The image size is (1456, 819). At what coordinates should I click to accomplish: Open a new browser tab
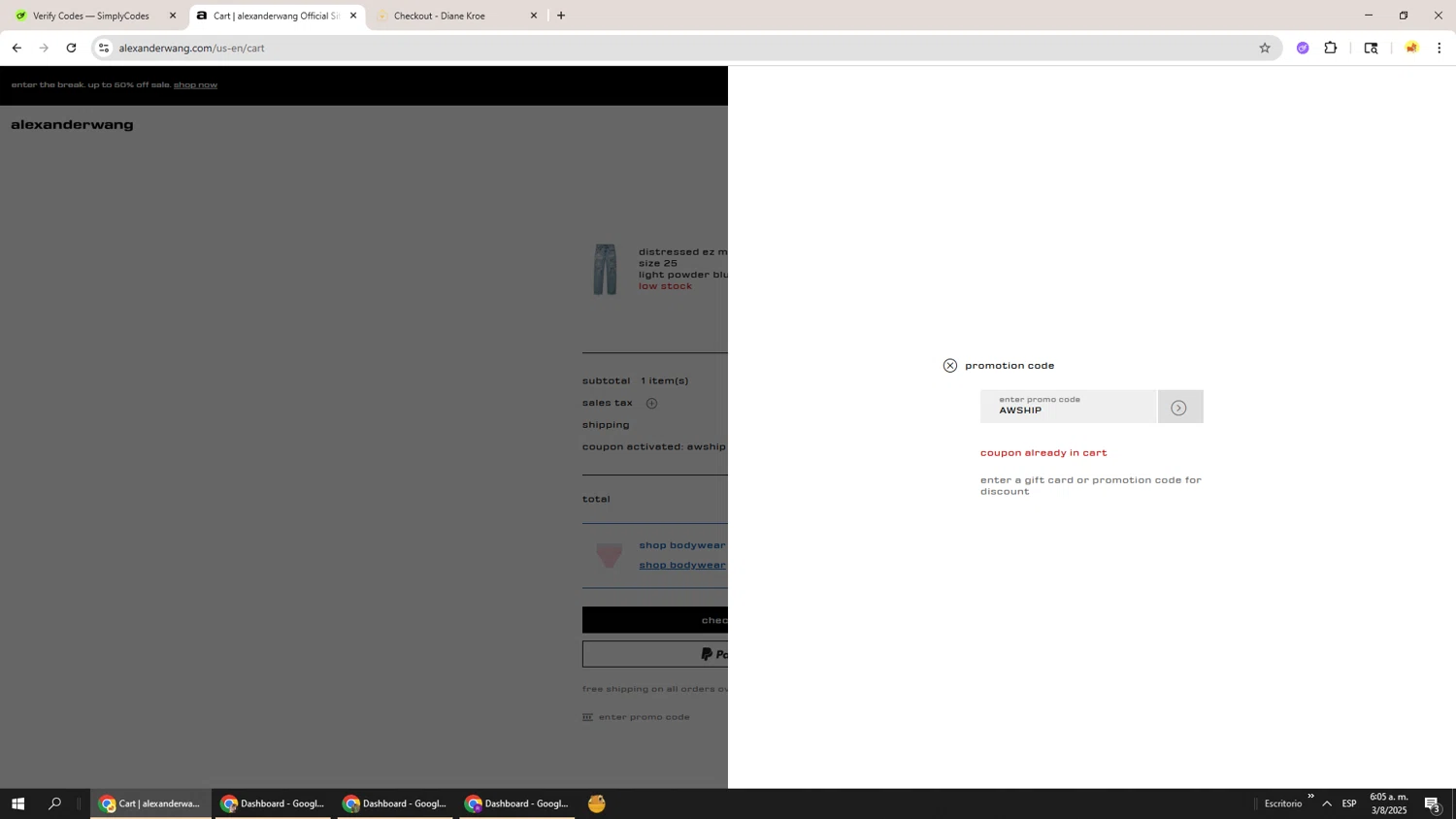(x=561, y=16)
